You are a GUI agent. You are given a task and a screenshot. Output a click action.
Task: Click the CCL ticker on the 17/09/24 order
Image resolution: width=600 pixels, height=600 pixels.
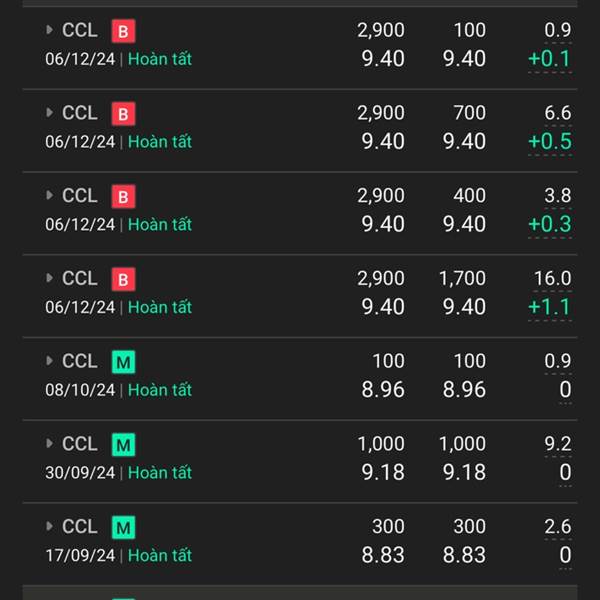pos(80,527)
